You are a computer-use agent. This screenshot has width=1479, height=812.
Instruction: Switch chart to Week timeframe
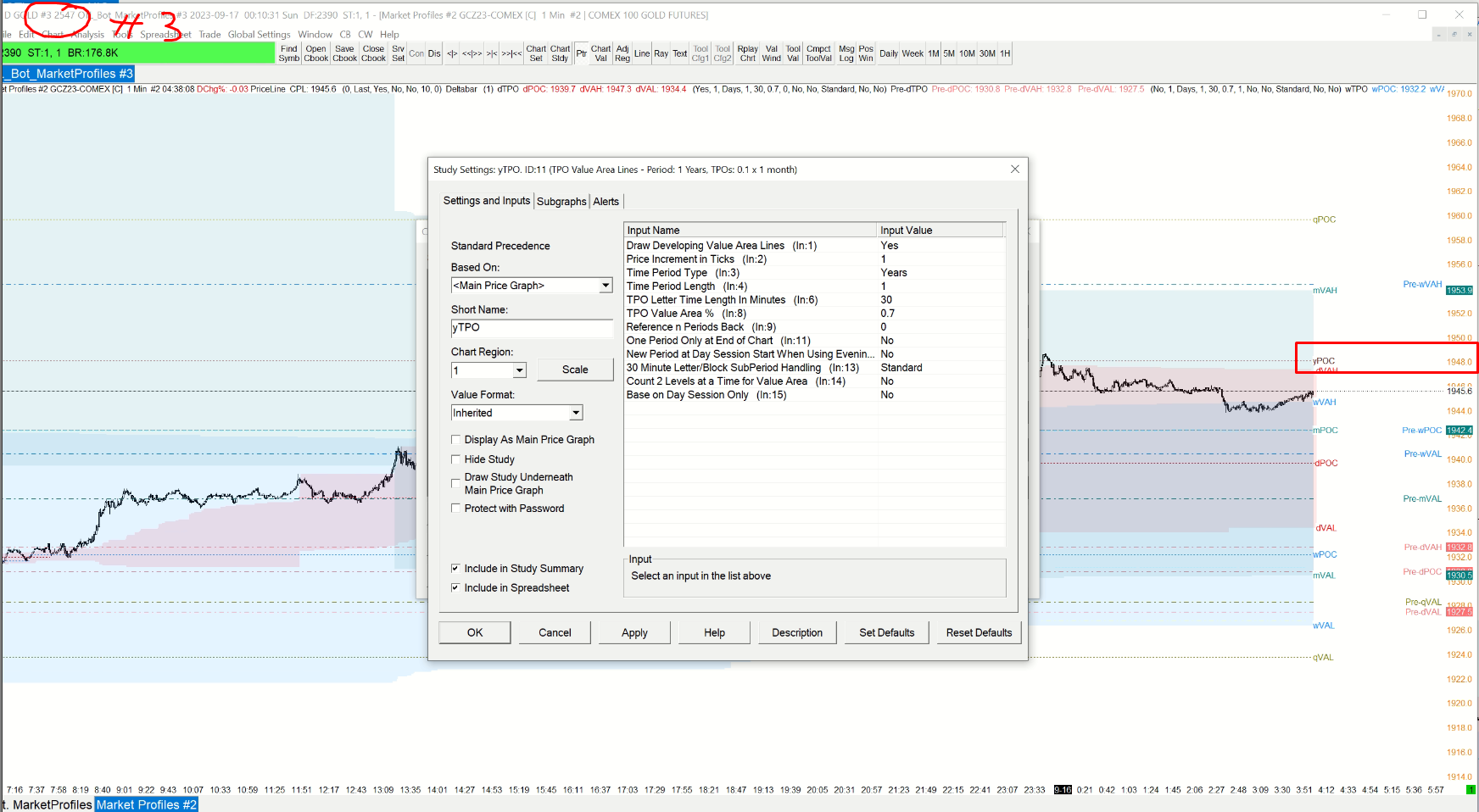click(x=913, y=53)
